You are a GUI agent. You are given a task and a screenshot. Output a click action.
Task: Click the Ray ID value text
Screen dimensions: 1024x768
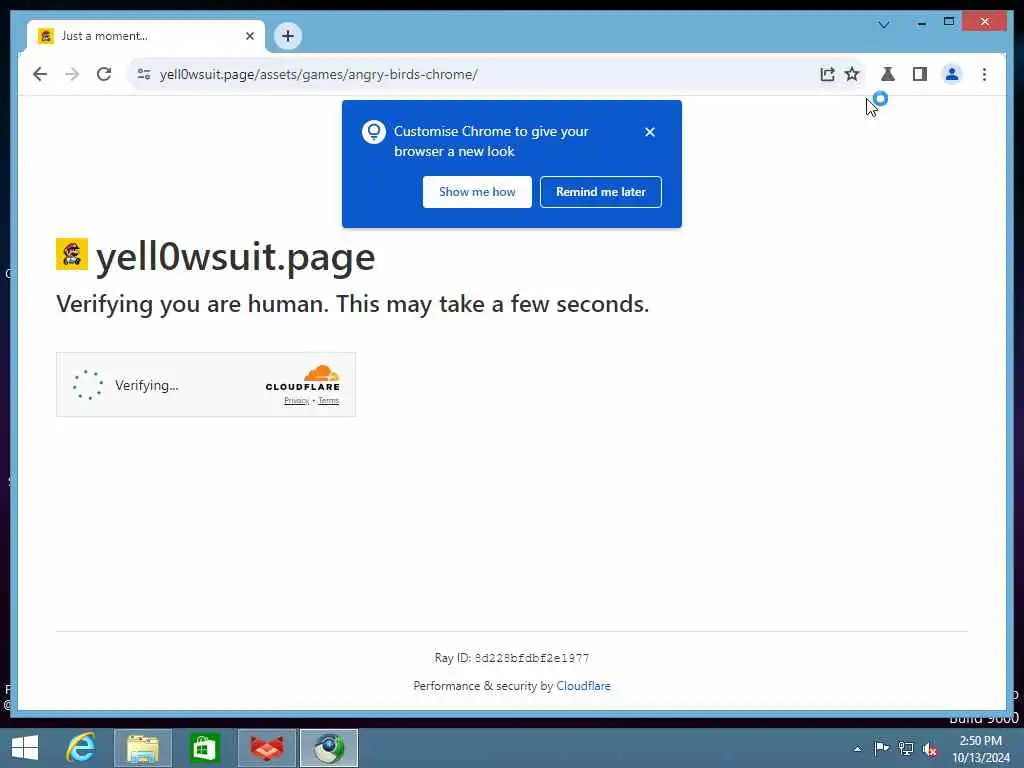[x=532, y=658]
